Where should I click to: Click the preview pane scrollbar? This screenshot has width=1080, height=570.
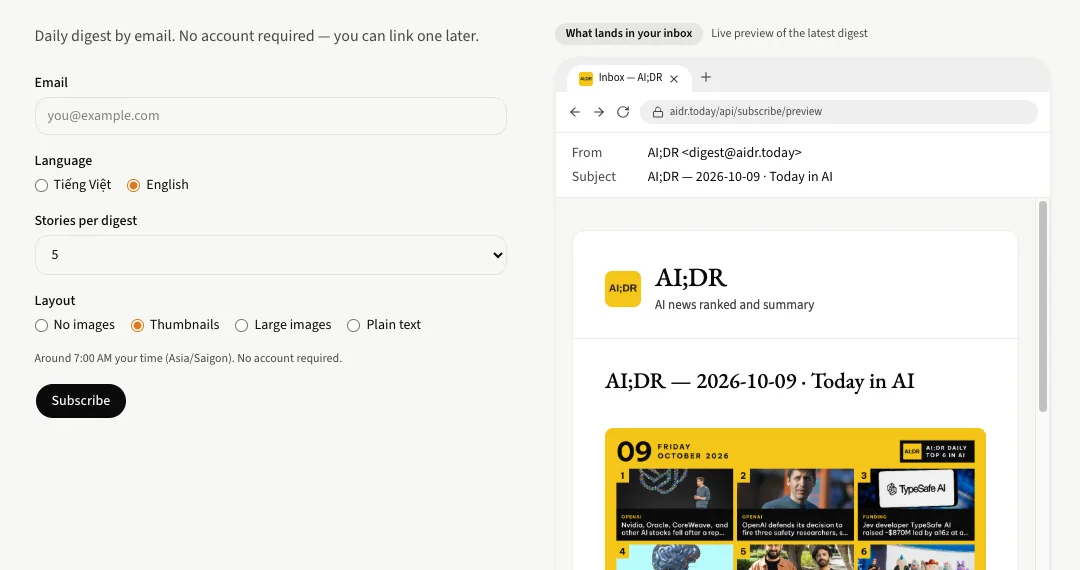[x=1043, y=306]
